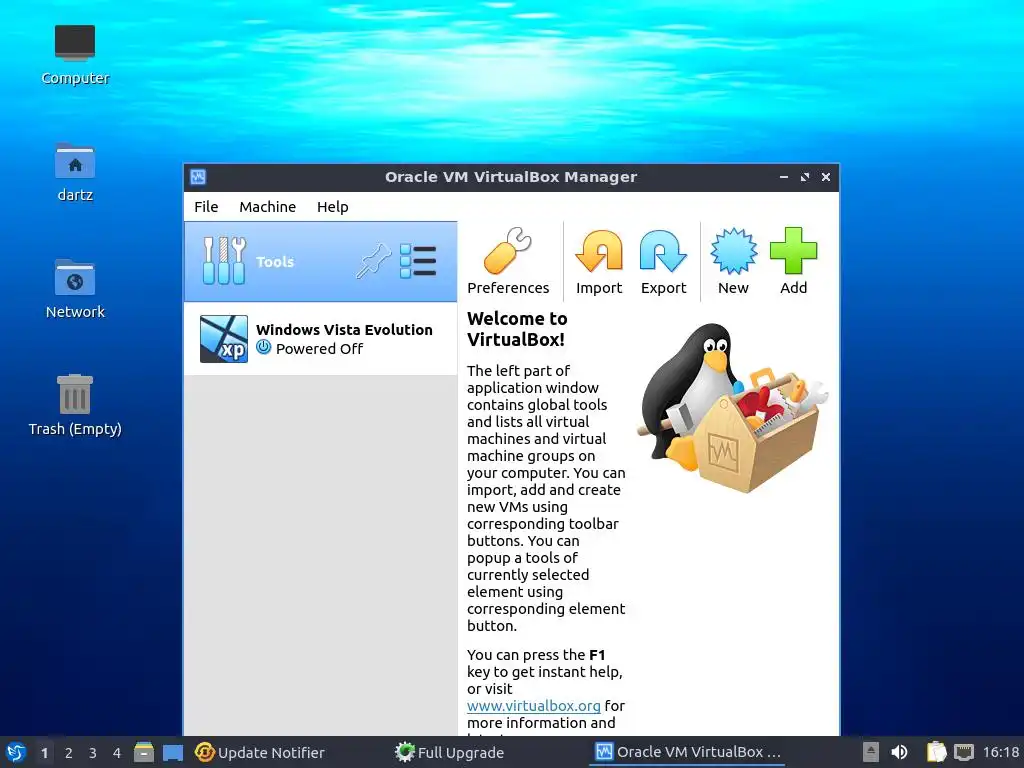
Task: Click the removable media tray icon
Action: pyautogui.click(x=871, y=752)
